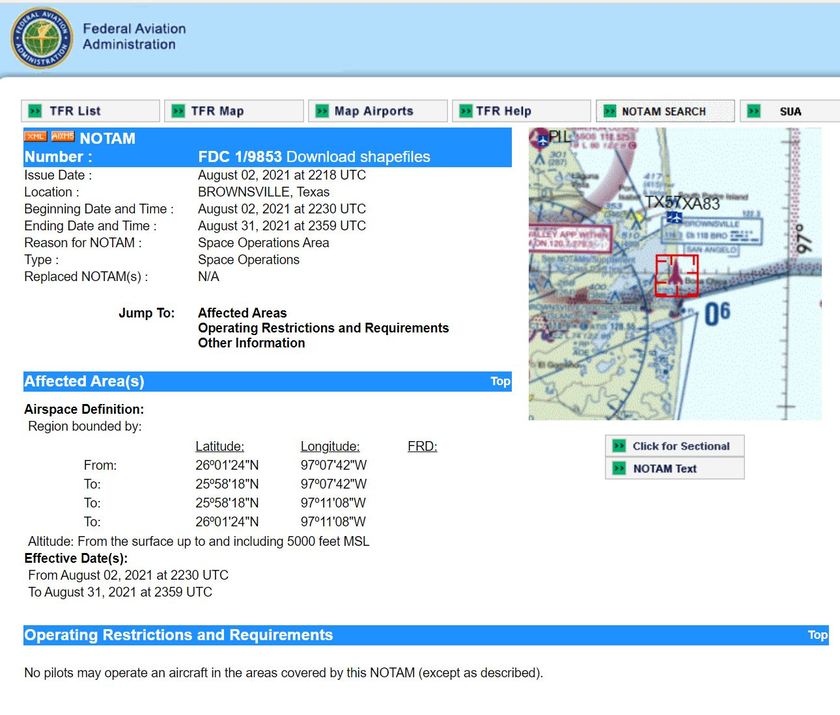Go to the Map Airports tab
The height and width of the screenshot is (715, 840).
click(x=378, y=111)
